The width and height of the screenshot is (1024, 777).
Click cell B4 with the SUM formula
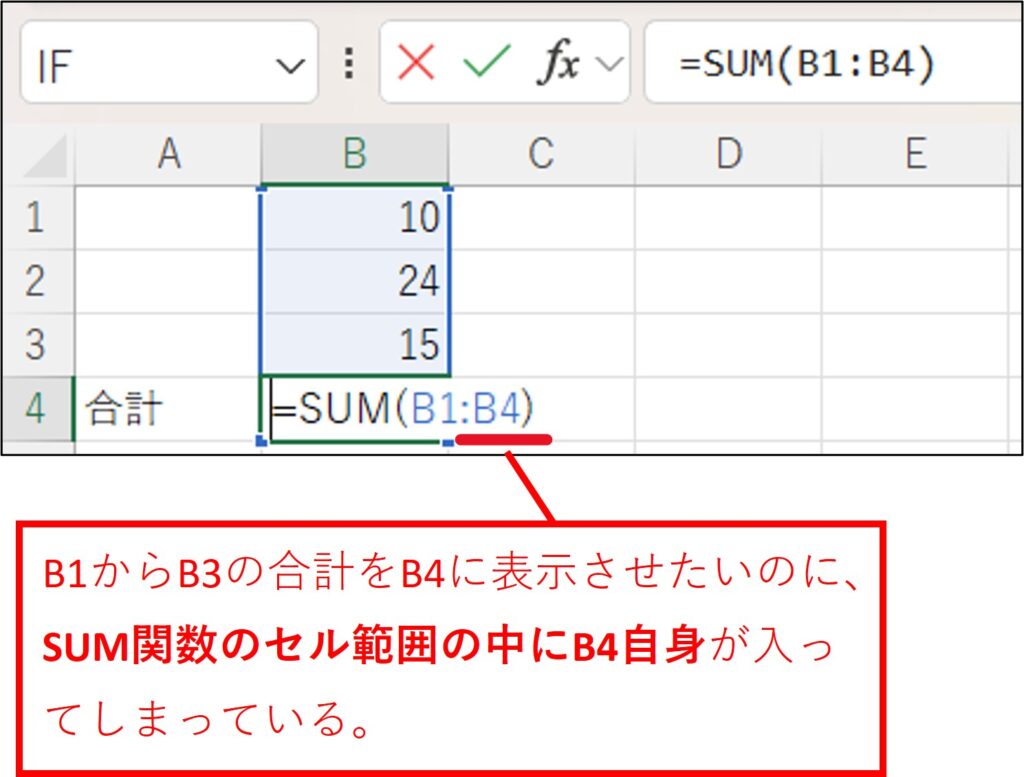click(355, 409)
